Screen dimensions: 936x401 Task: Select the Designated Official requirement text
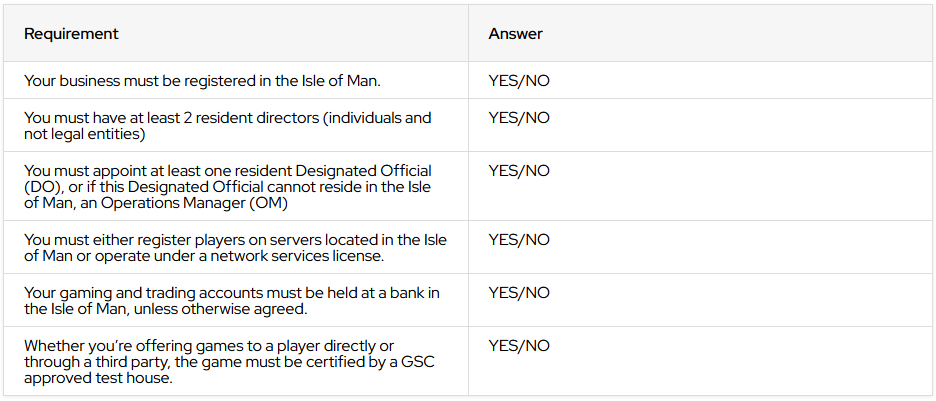pyautogui.click(x=228, y=186)
